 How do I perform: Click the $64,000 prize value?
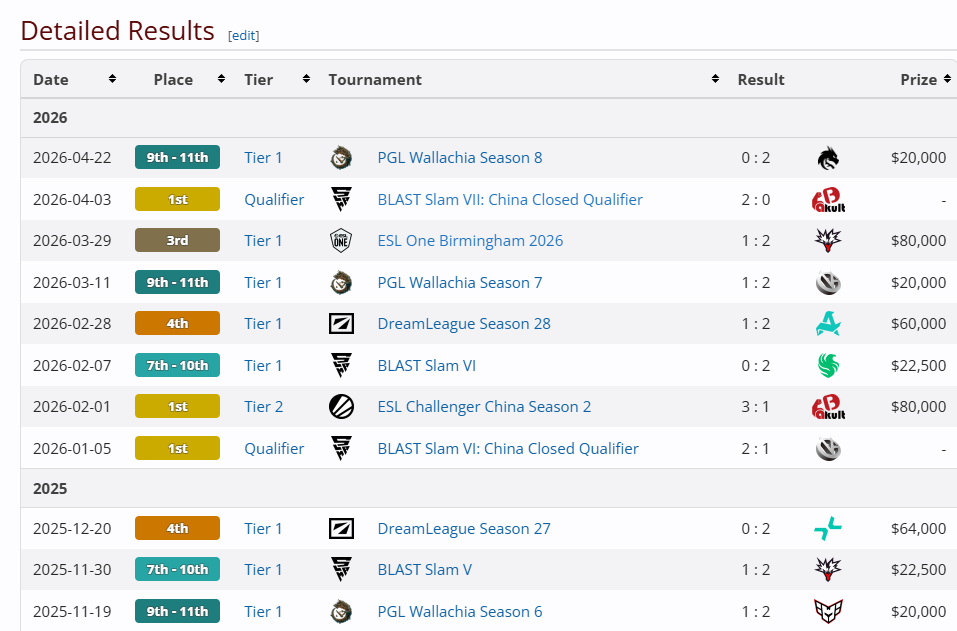(x=919, y=529)
